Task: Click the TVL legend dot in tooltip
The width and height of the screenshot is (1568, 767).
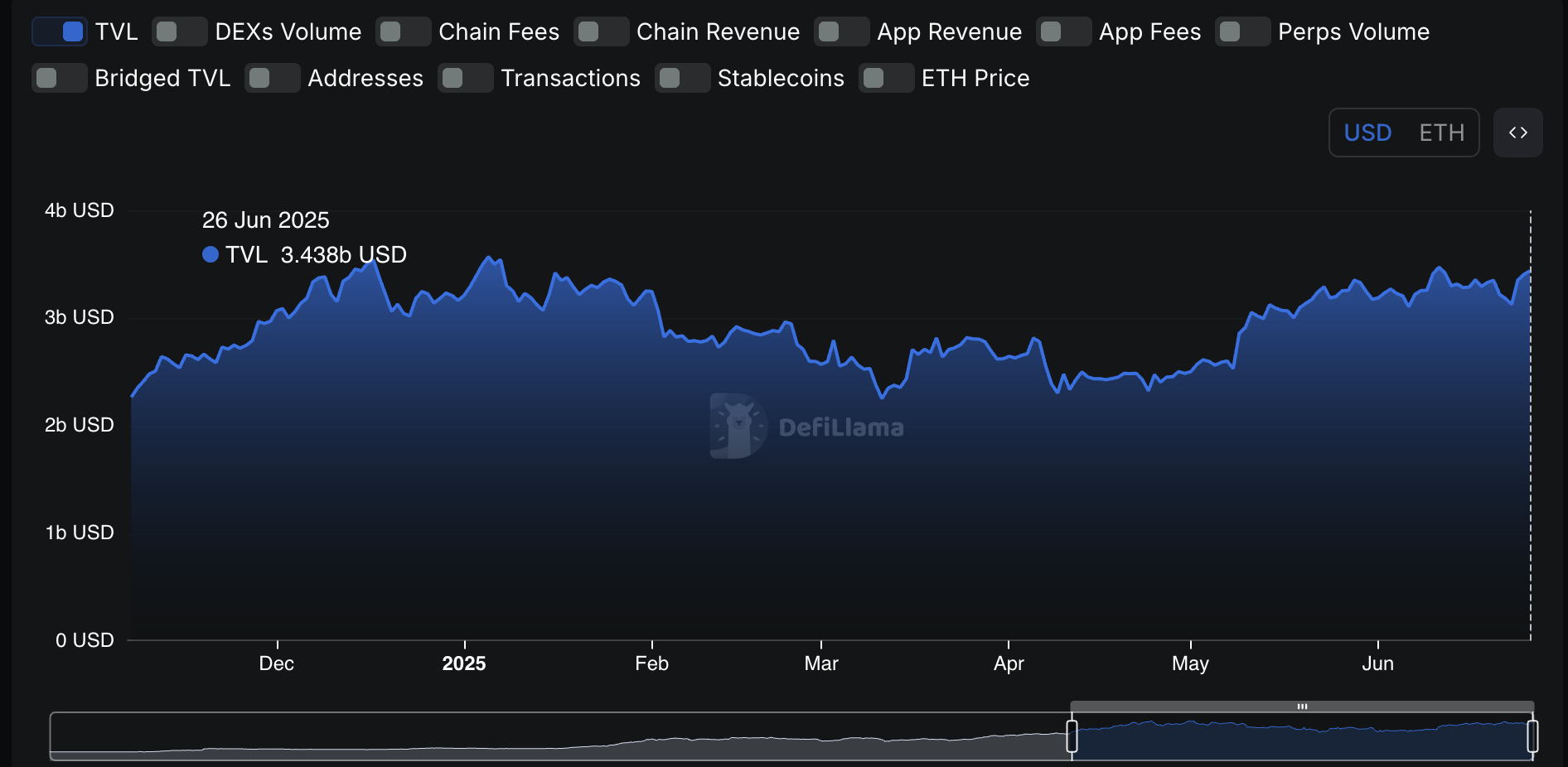Action: pos(211,254)
